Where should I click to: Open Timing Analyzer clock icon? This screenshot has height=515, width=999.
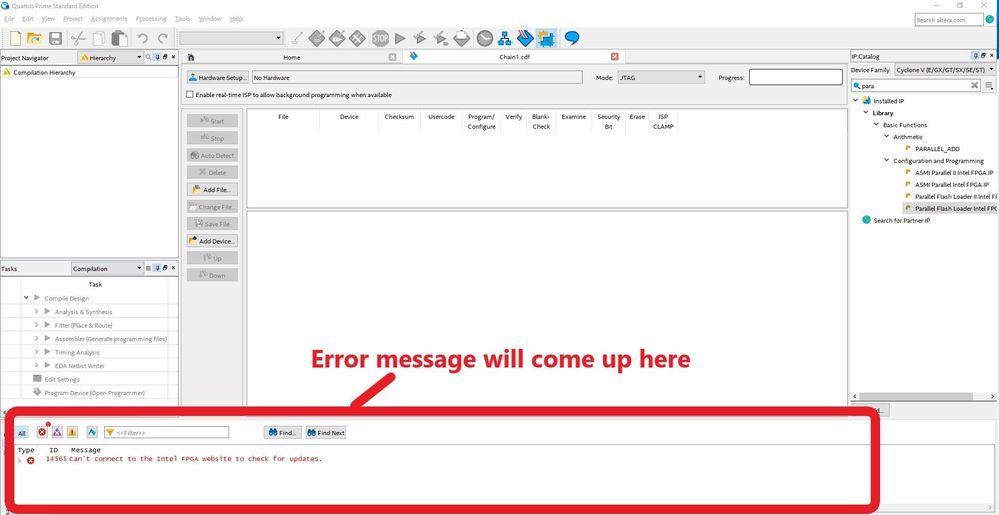[485, 38]
